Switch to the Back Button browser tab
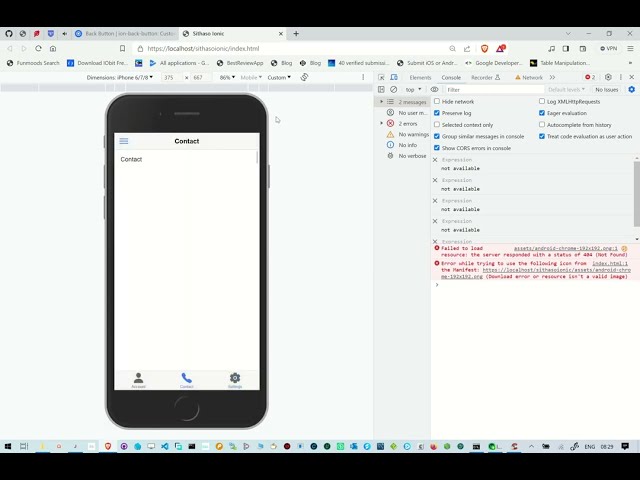The width and height of the screenshot is (640, 480). tap(126, 33)
